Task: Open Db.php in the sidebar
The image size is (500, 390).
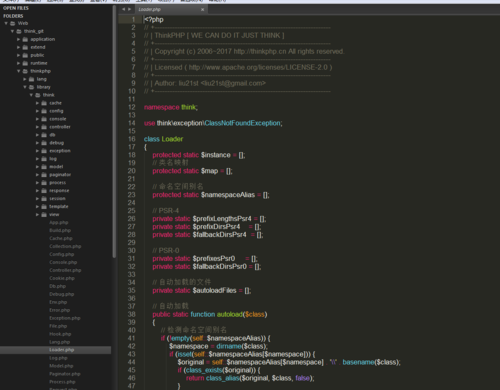Action: click(58, 286)
